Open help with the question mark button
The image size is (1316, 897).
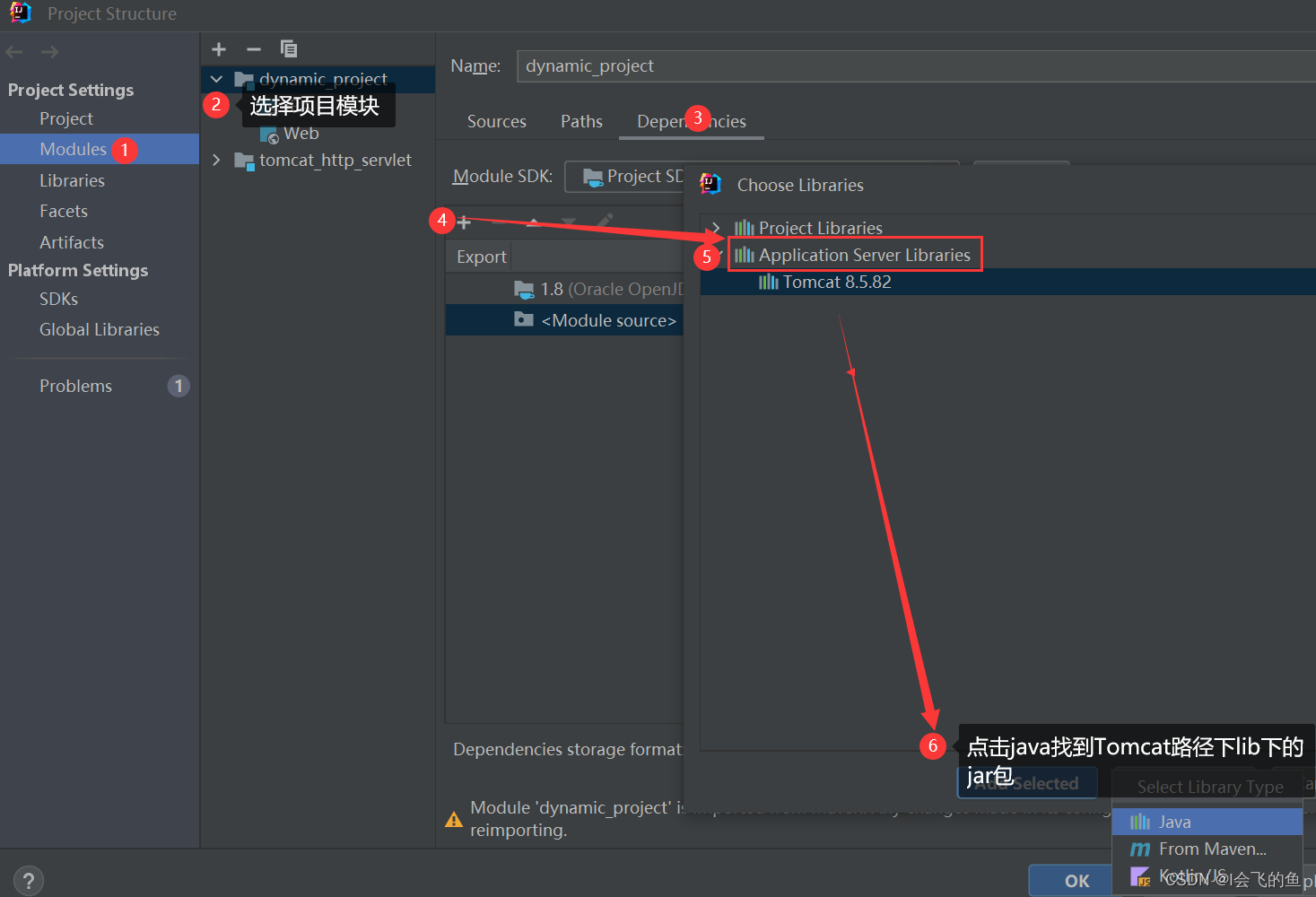click(29, 881)
